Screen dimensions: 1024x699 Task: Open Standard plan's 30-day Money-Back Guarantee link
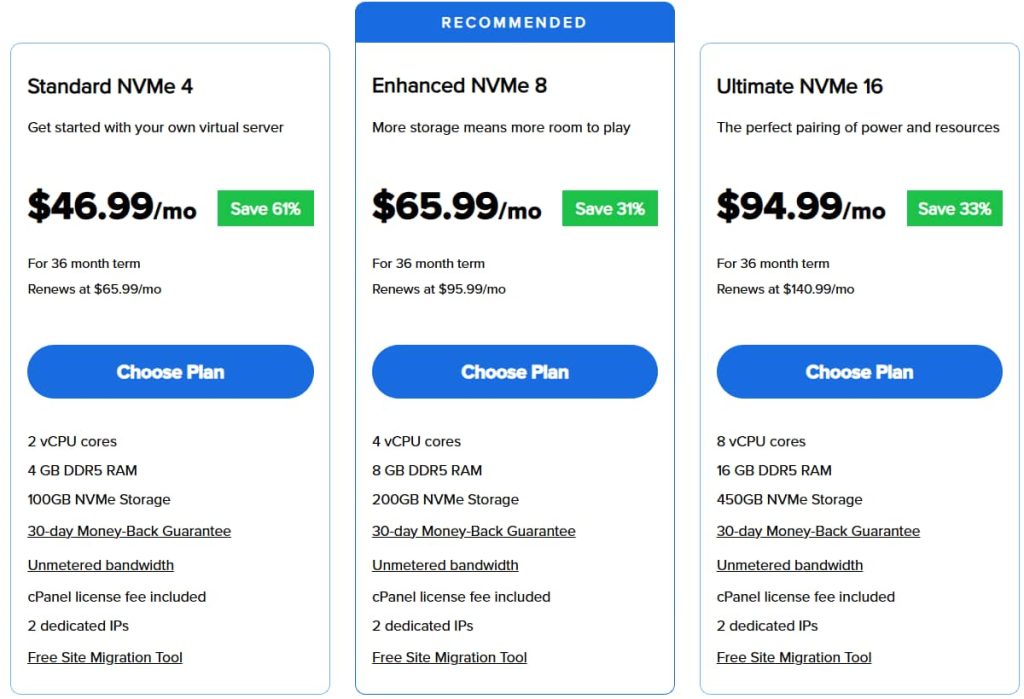point(129,531)
